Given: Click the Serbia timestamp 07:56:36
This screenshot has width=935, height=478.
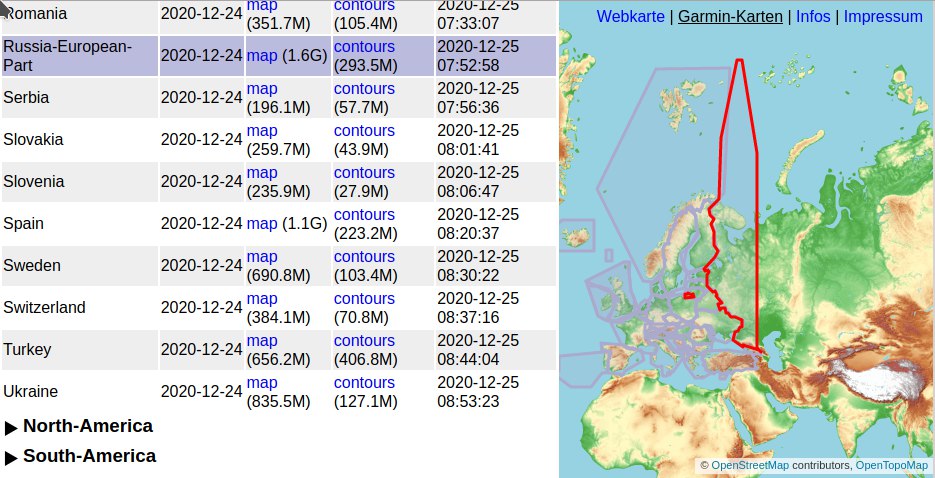Looking at the screenshot, I should (x=468, y=107).
